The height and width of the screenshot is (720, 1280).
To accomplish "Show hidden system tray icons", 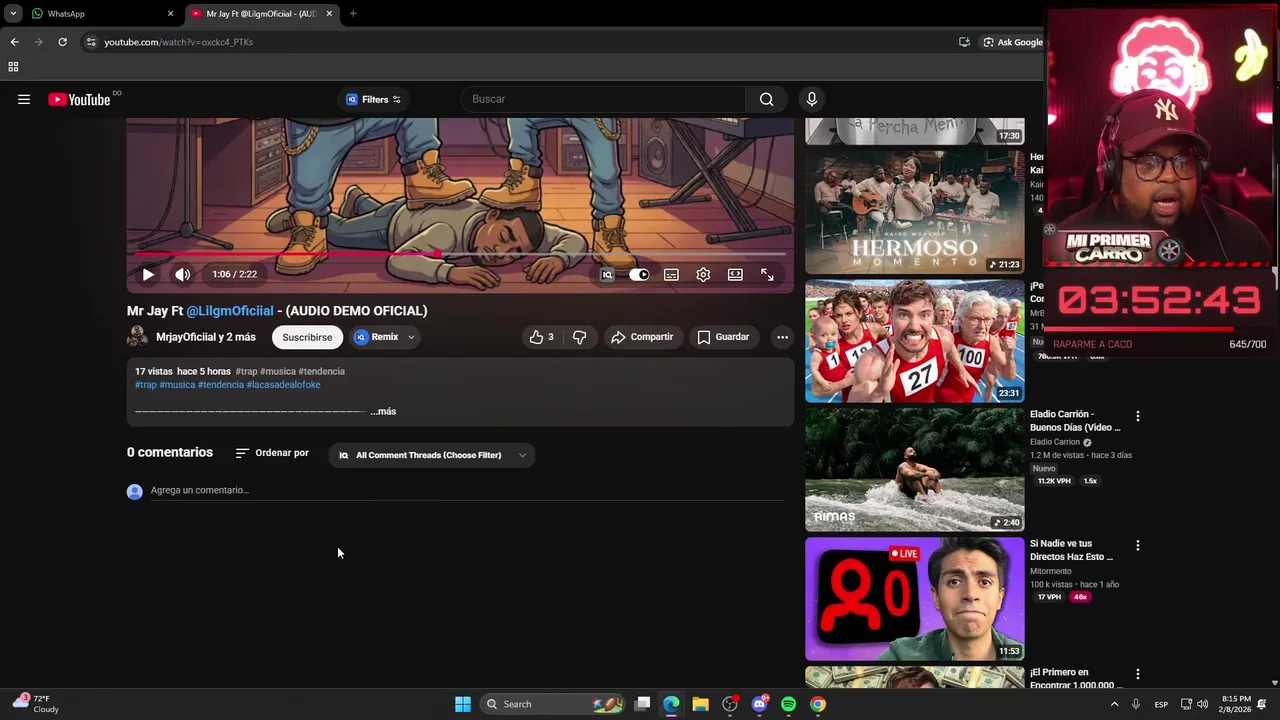I will (1114, 704).
